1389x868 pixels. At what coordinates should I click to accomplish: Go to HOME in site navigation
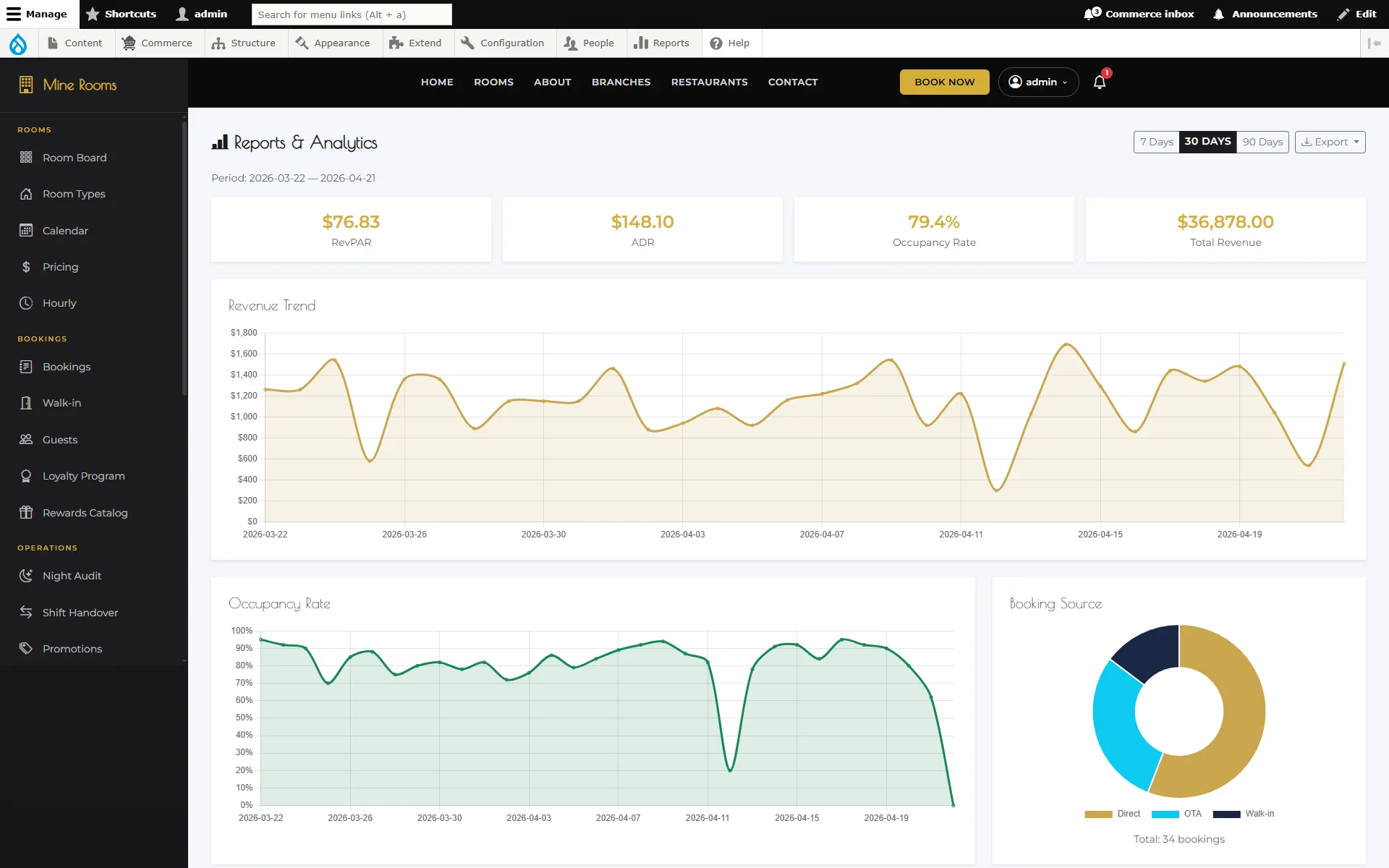(x=437, y=82)
